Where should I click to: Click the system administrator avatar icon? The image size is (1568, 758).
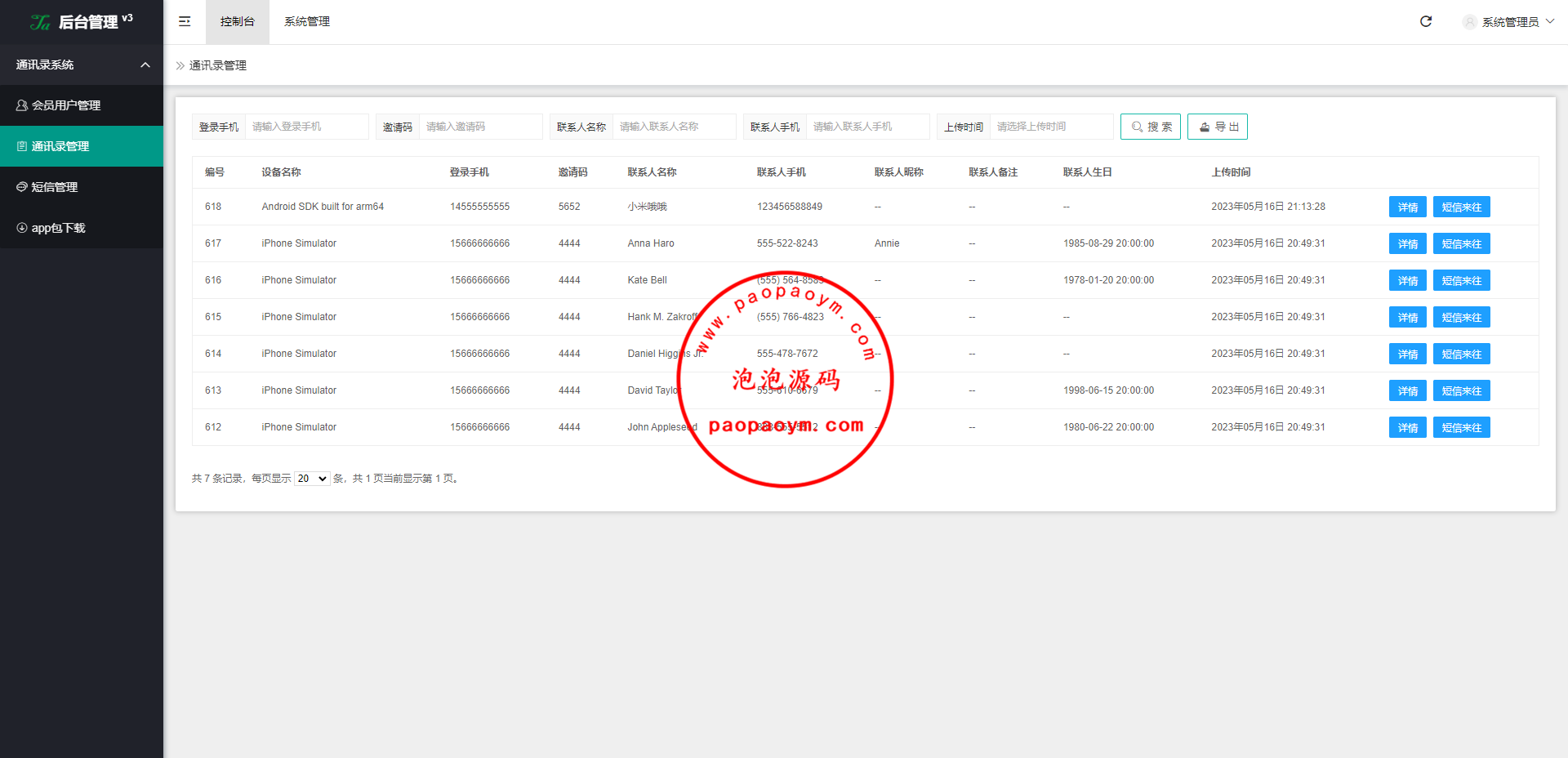1469,22
